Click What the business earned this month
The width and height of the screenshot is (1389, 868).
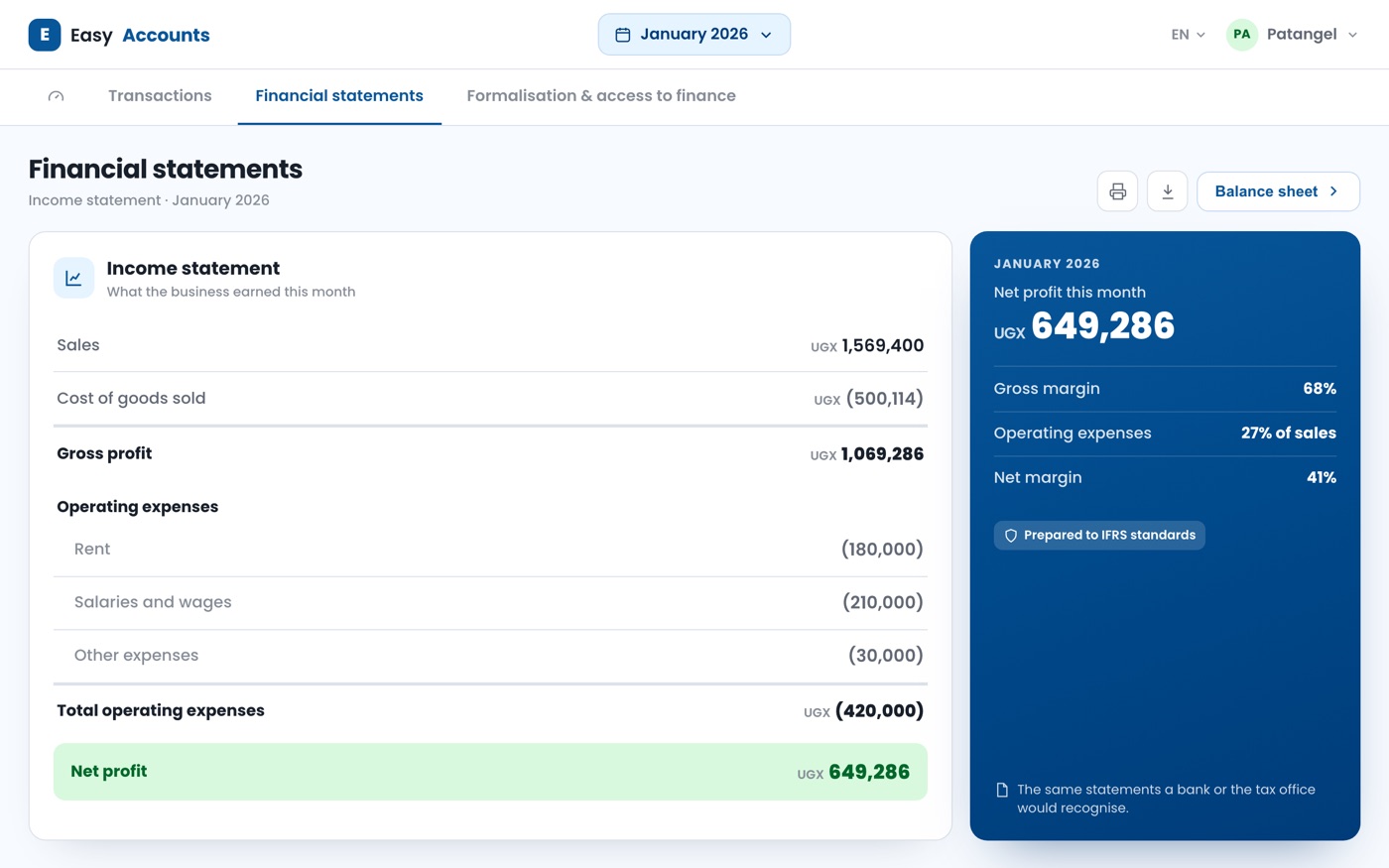[x=231, y=293]
